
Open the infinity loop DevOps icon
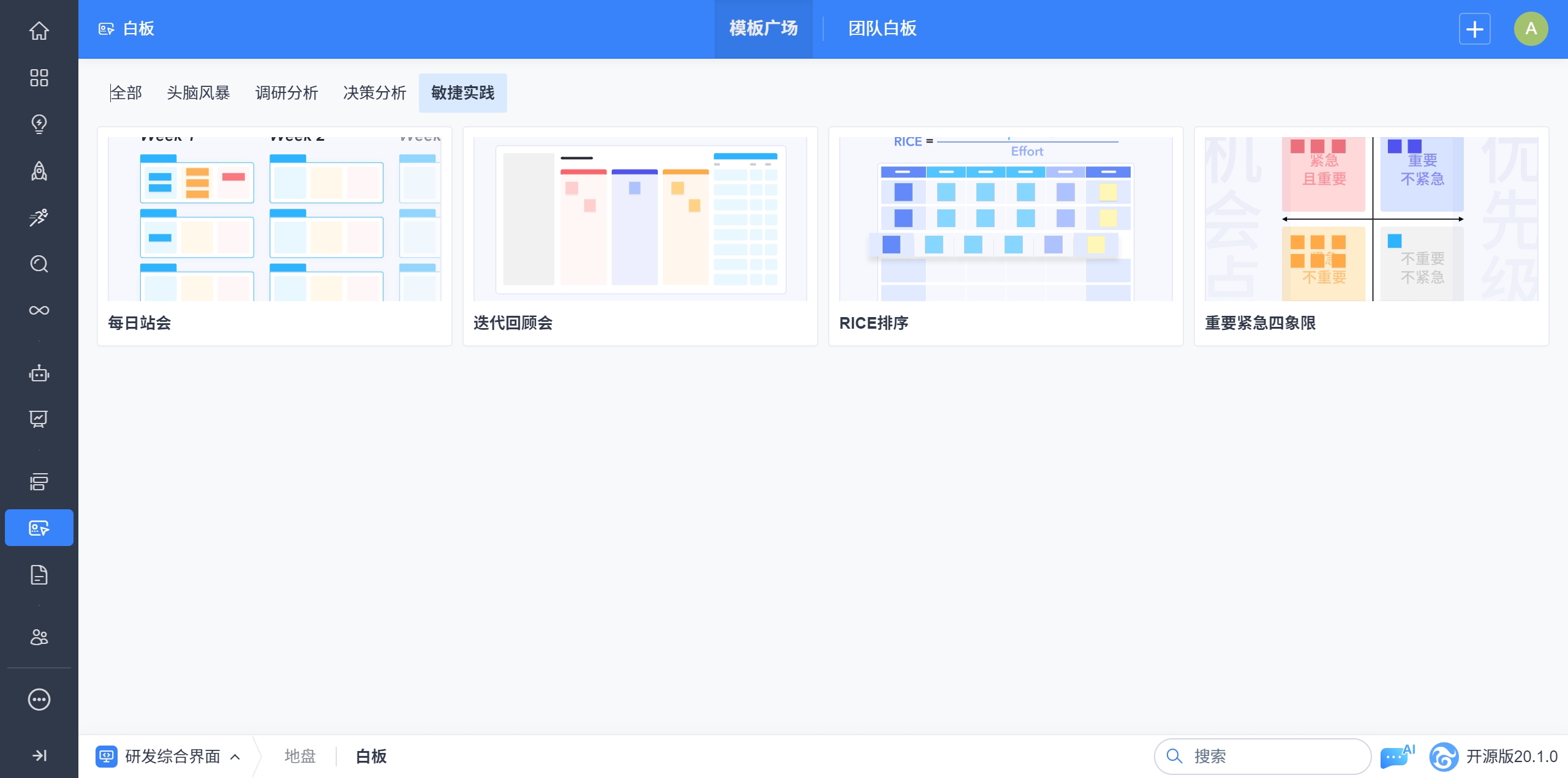[39, 310]
